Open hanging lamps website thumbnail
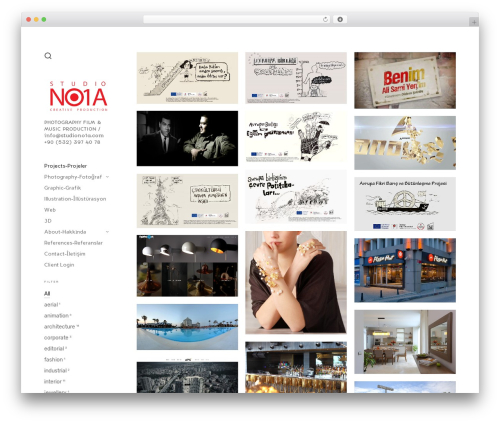The height and width of the screenshot is (423, 500). click(187, 266)
